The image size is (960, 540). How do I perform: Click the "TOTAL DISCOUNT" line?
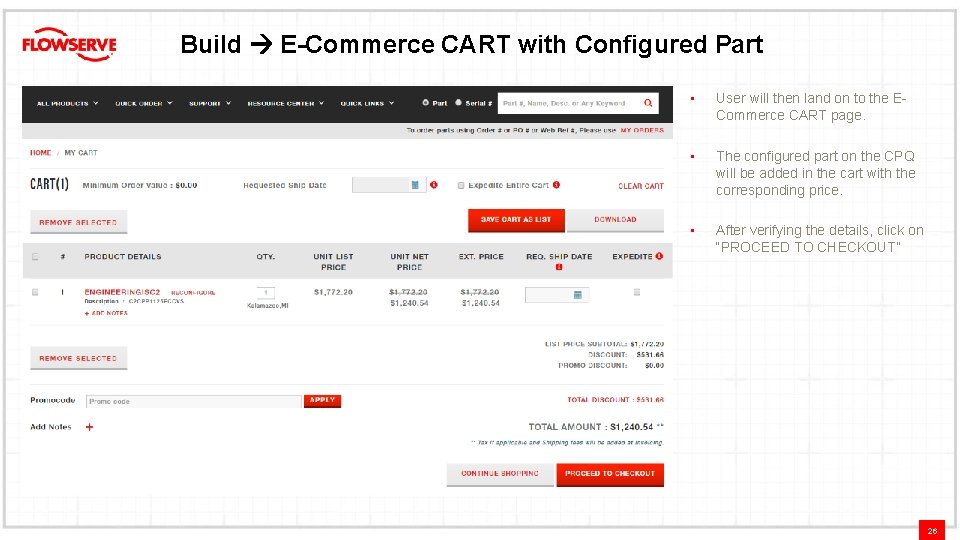615,400
